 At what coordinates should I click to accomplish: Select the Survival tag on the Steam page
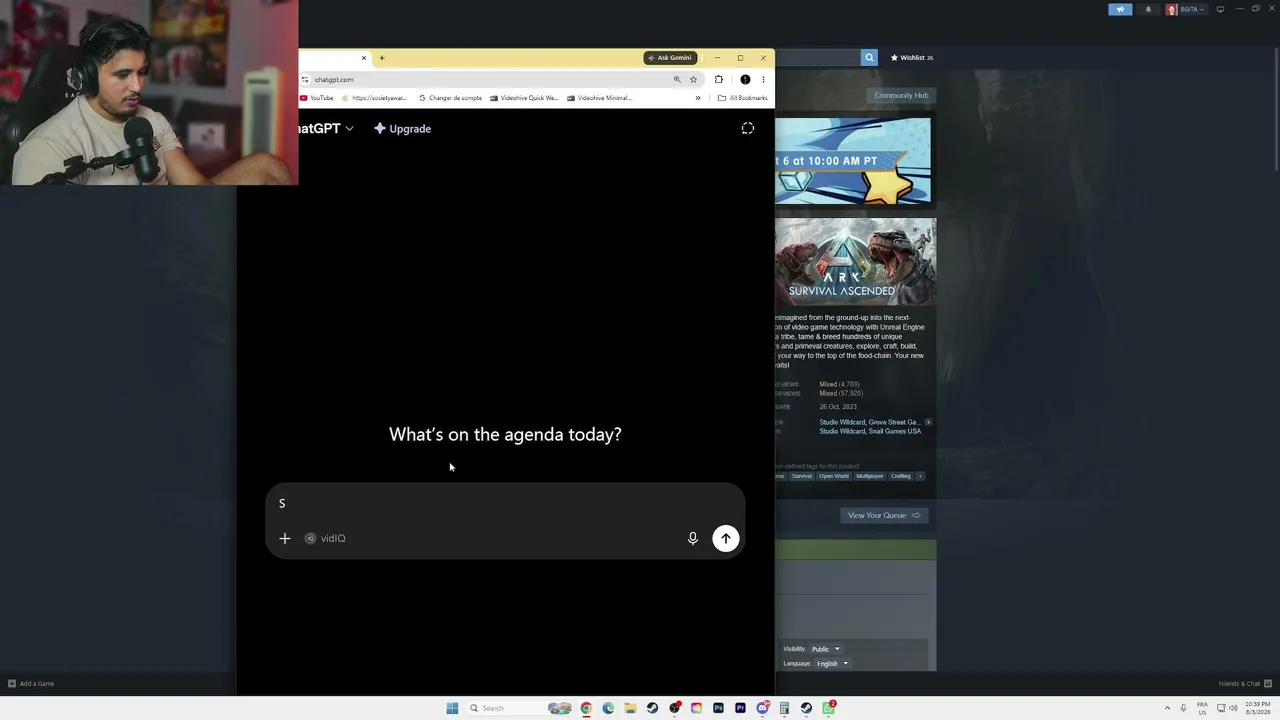point(802,476)
